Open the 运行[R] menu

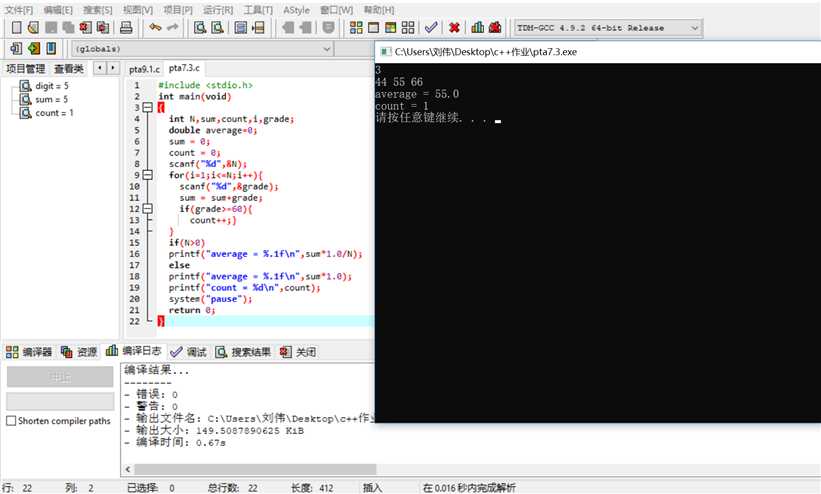[x=218, y=9]
